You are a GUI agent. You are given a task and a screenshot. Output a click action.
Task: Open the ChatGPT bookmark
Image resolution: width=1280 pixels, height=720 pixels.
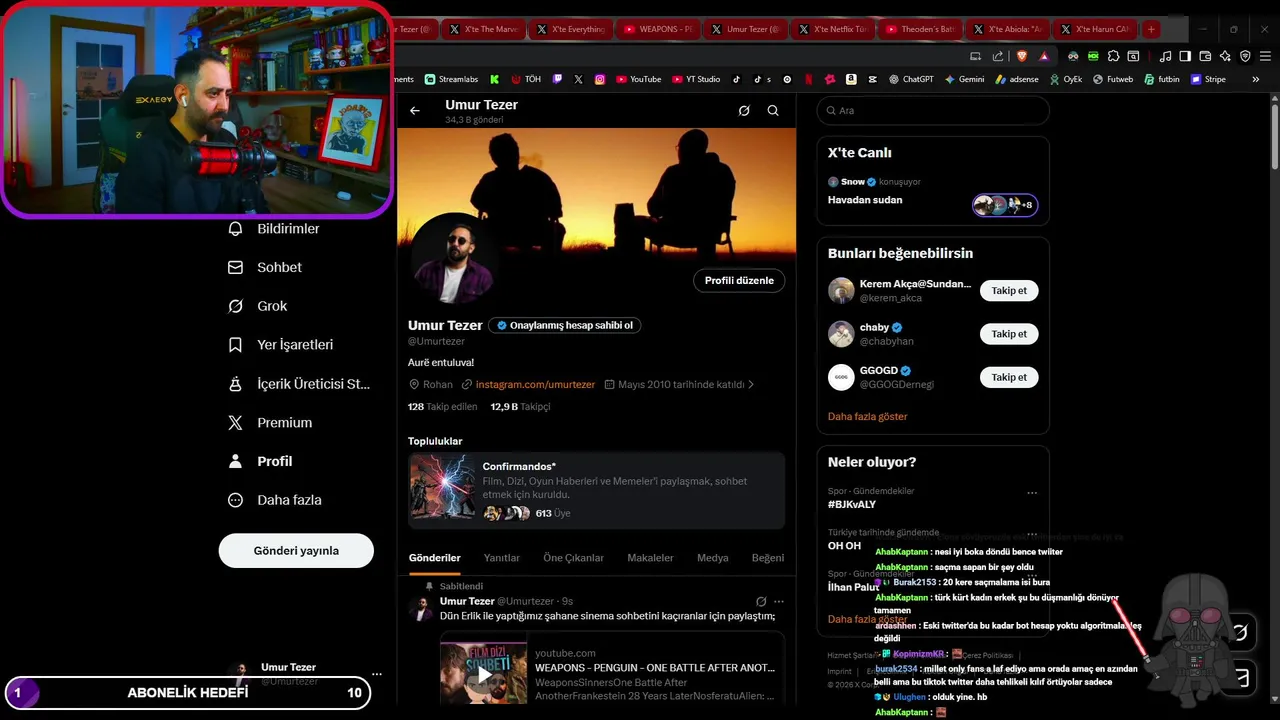(911, 79)
